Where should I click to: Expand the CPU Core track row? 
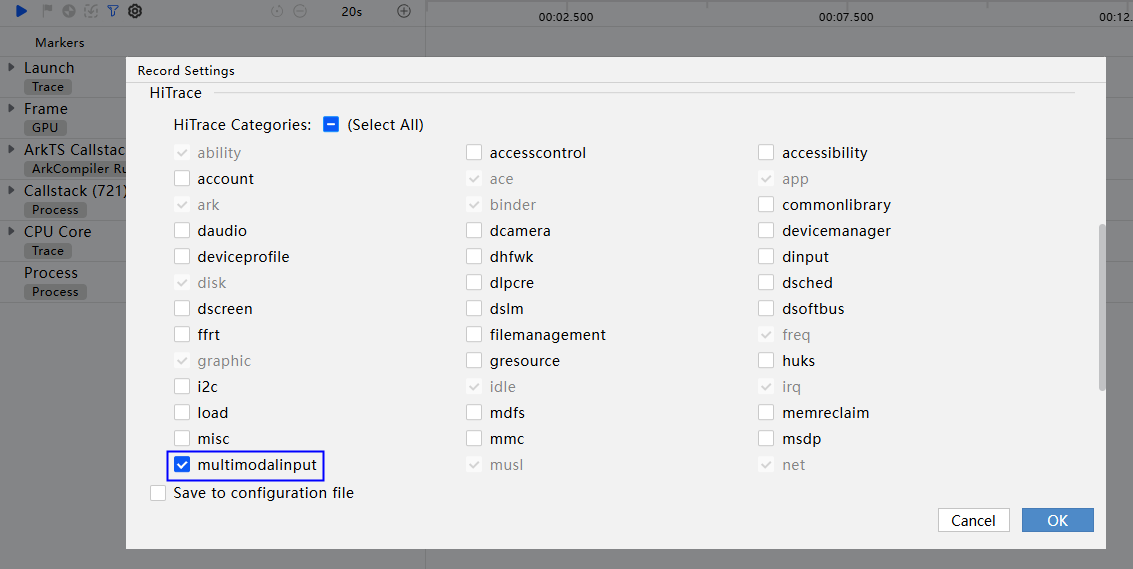11,231
